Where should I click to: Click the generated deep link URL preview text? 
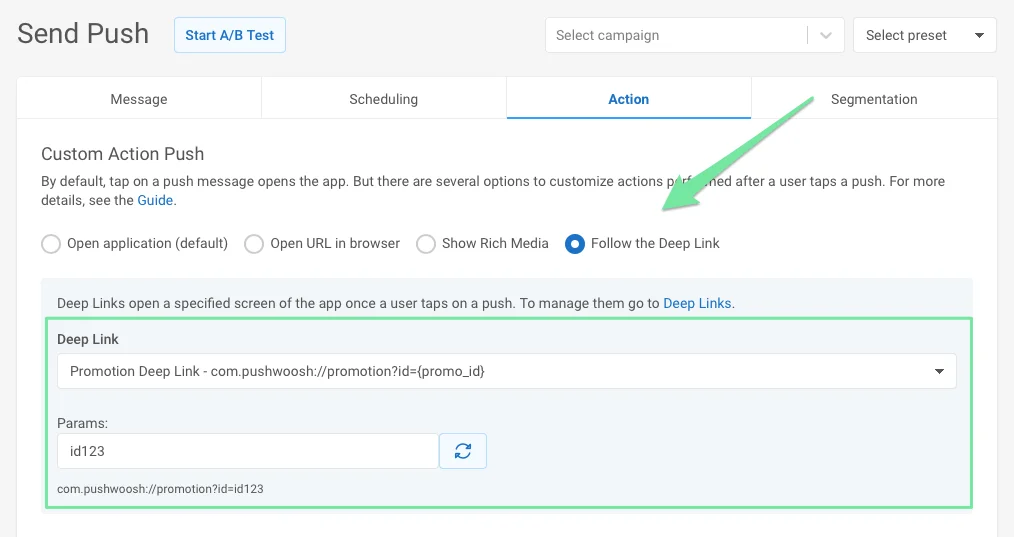click(160, 489)
